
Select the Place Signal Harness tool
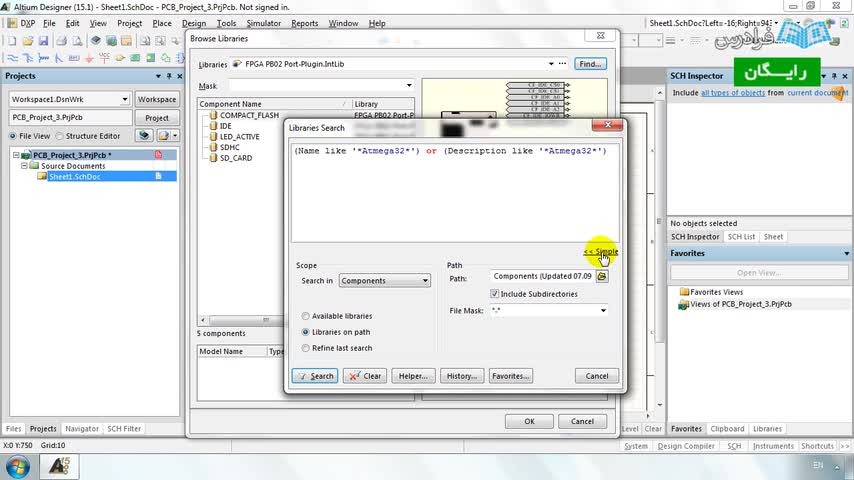click(44, 58)
